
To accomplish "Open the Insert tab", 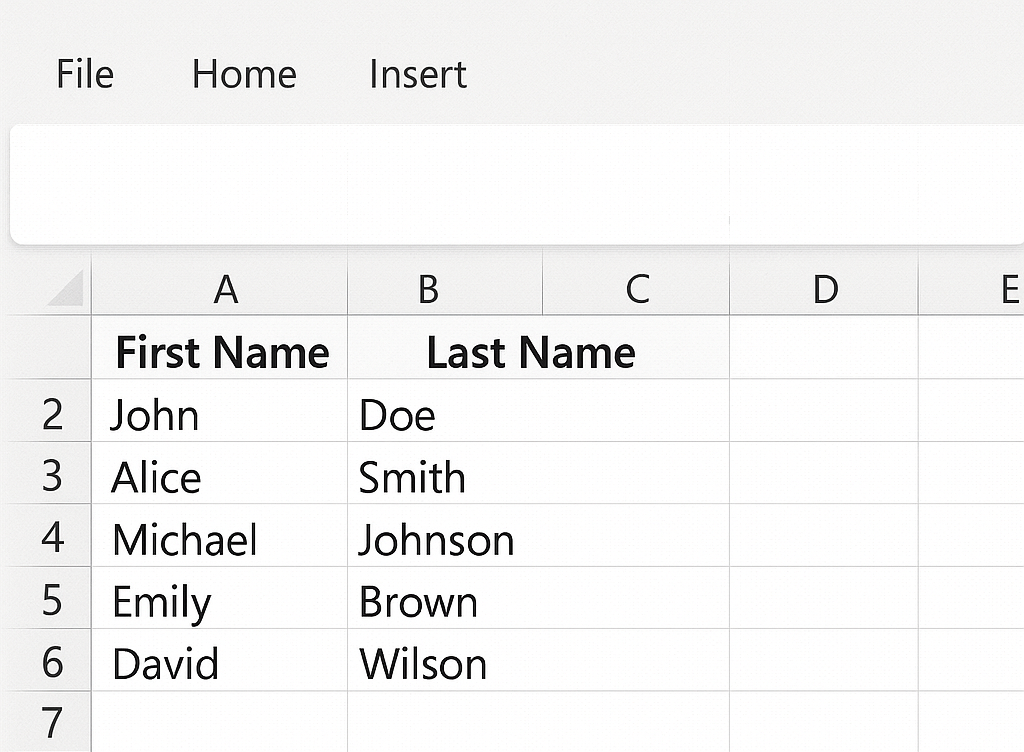I will click(417, 74).
